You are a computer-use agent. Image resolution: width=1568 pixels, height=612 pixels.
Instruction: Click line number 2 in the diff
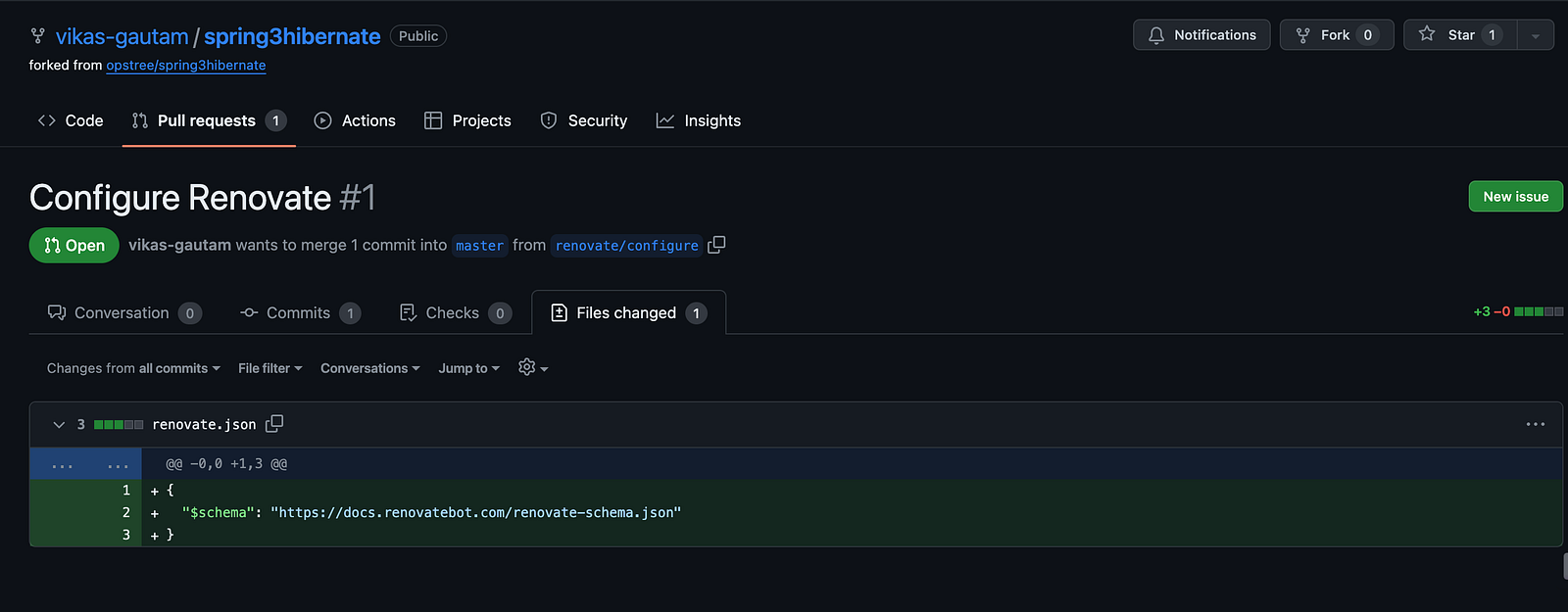(125, 512)
